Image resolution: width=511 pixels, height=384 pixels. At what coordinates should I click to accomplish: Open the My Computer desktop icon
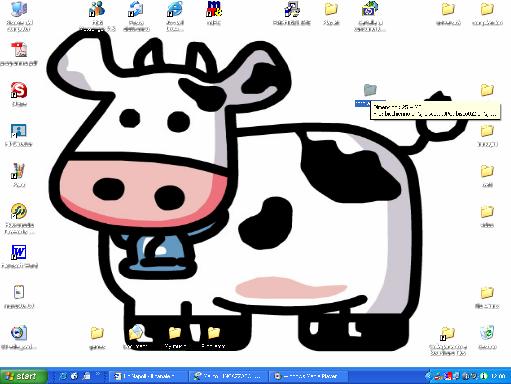(19, 9)
